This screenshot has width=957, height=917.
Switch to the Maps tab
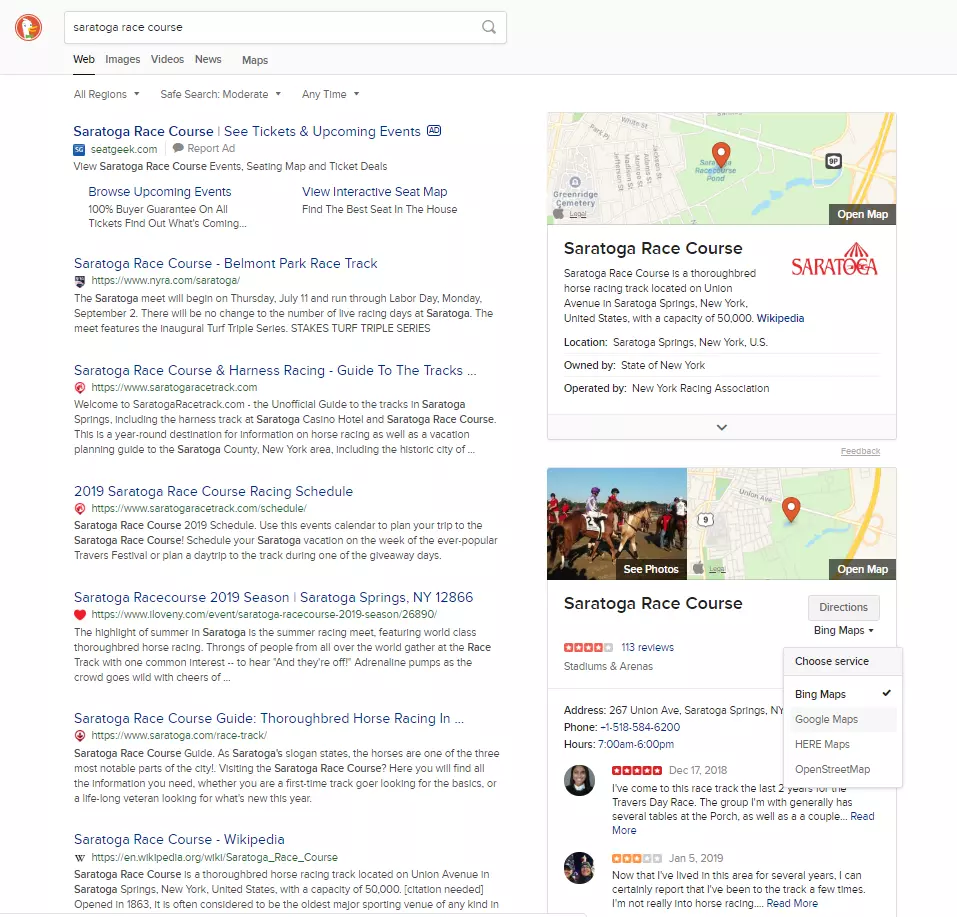254,60
